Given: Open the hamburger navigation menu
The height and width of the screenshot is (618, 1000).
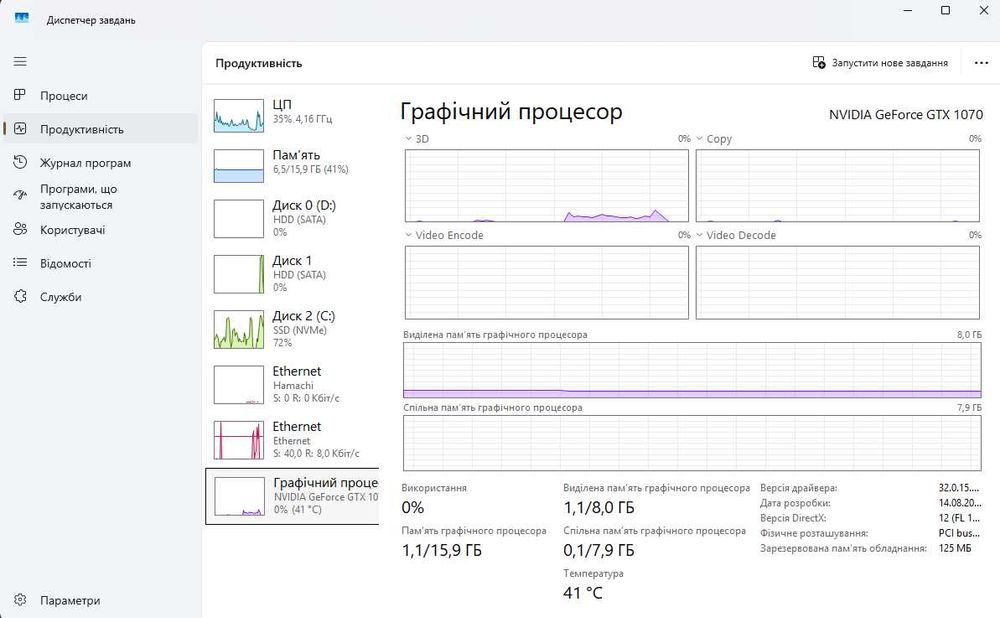Looking at the screenshot, I should pyautogui.click(x=20, y=61).
